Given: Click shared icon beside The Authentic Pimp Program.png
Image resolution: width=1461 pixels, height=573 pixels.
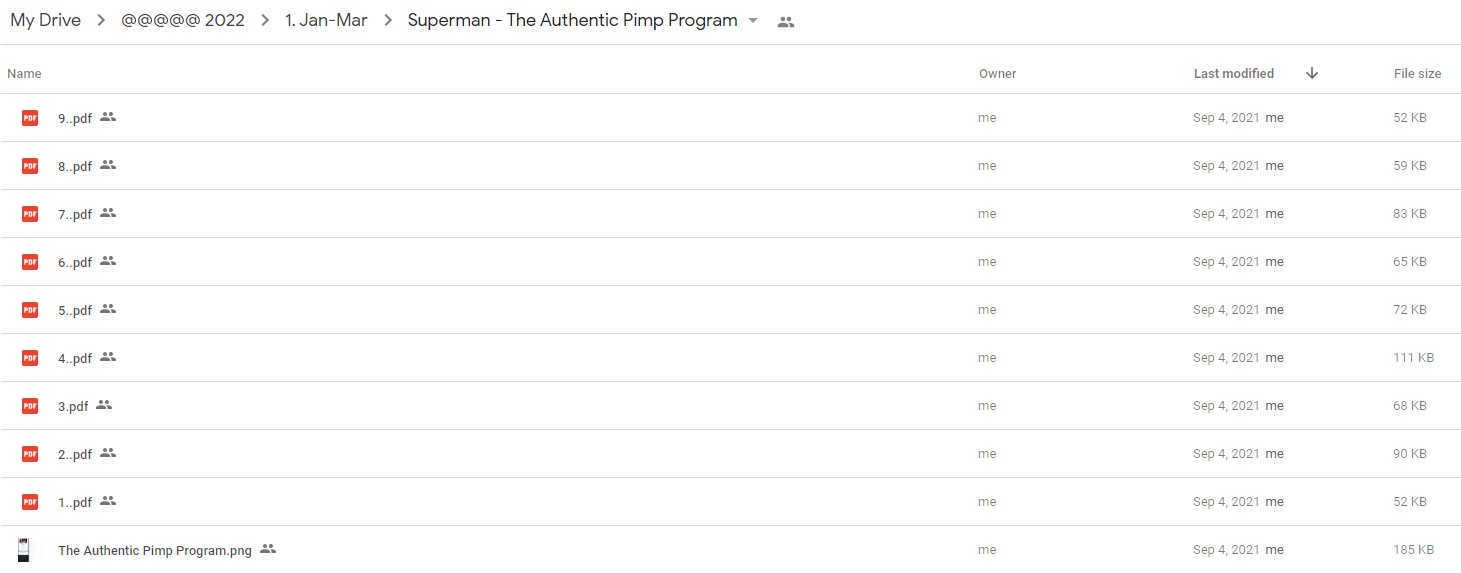Looking at the screenshot, I should 268,549.
